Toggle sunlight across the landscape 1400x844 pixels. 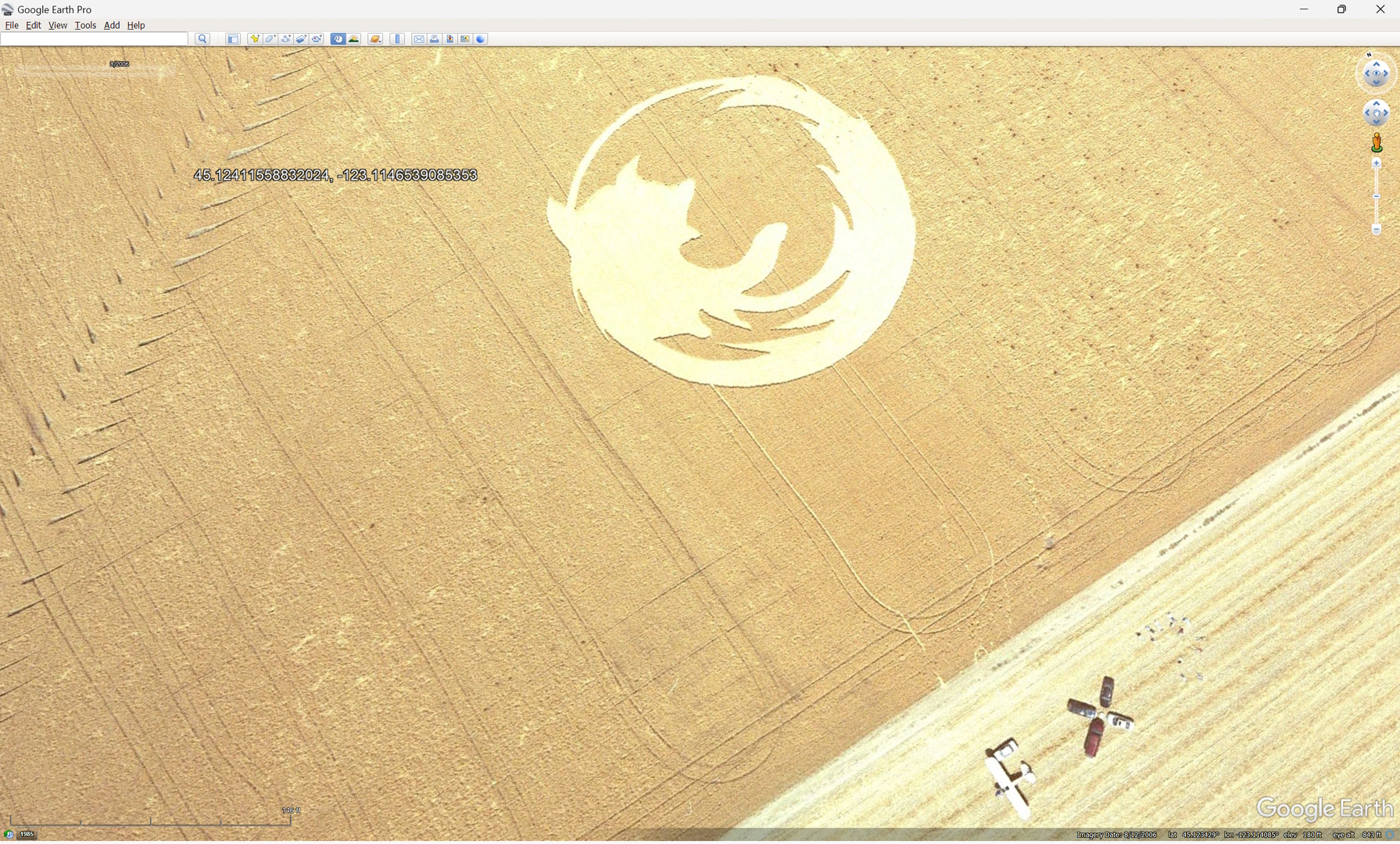[x=354, y=39]
